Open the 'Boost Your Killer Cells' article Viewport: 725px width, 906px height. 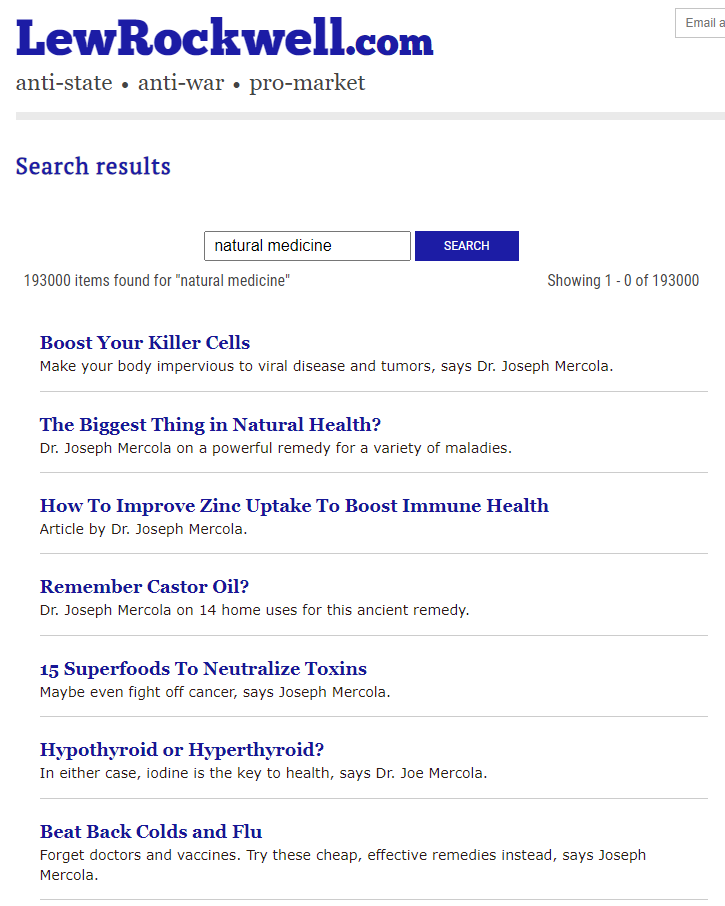(145, 343)
